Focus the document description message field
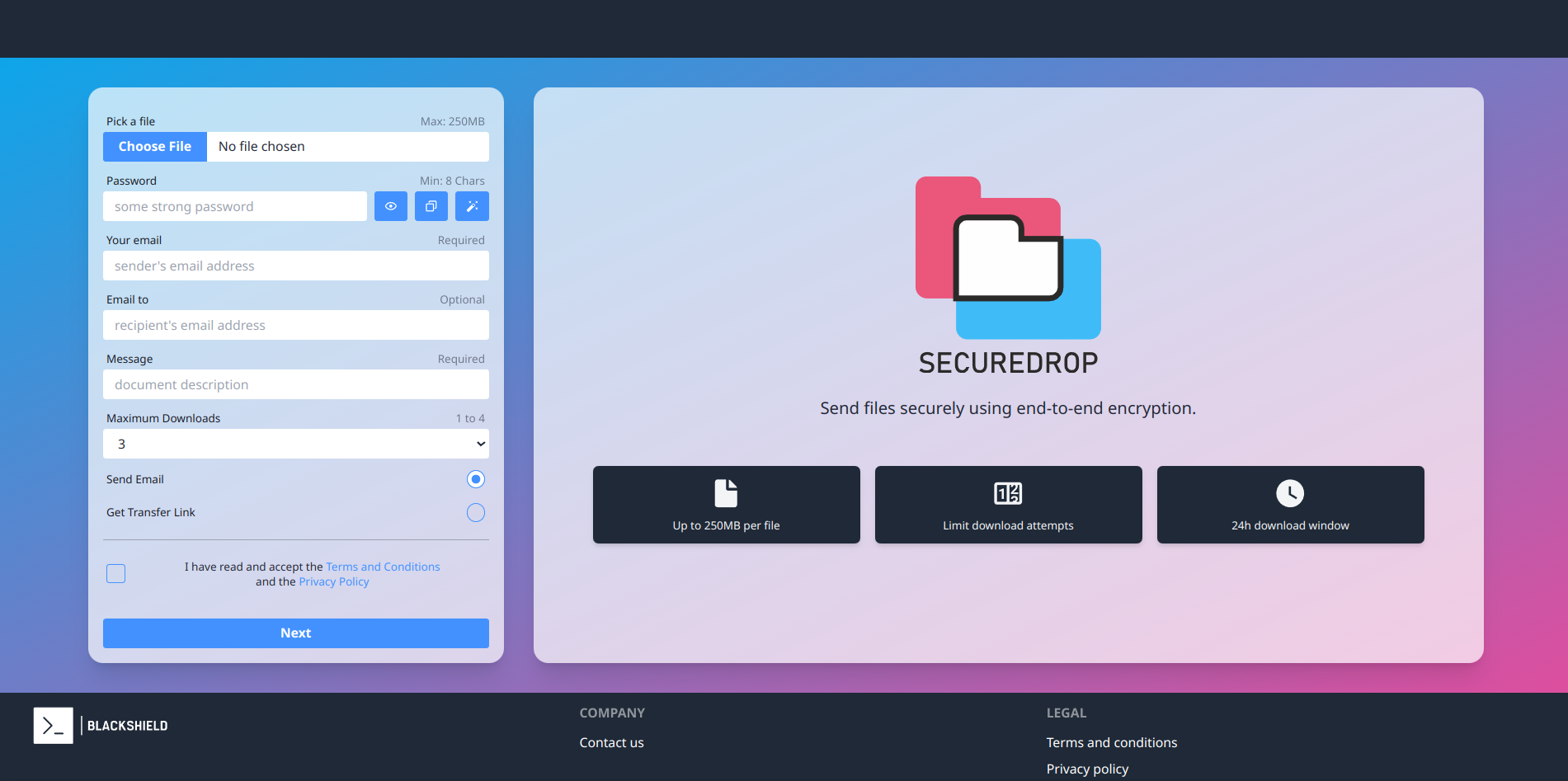Screen dimensions: 1568x781 pyautogui.click(x=296, y=384)
